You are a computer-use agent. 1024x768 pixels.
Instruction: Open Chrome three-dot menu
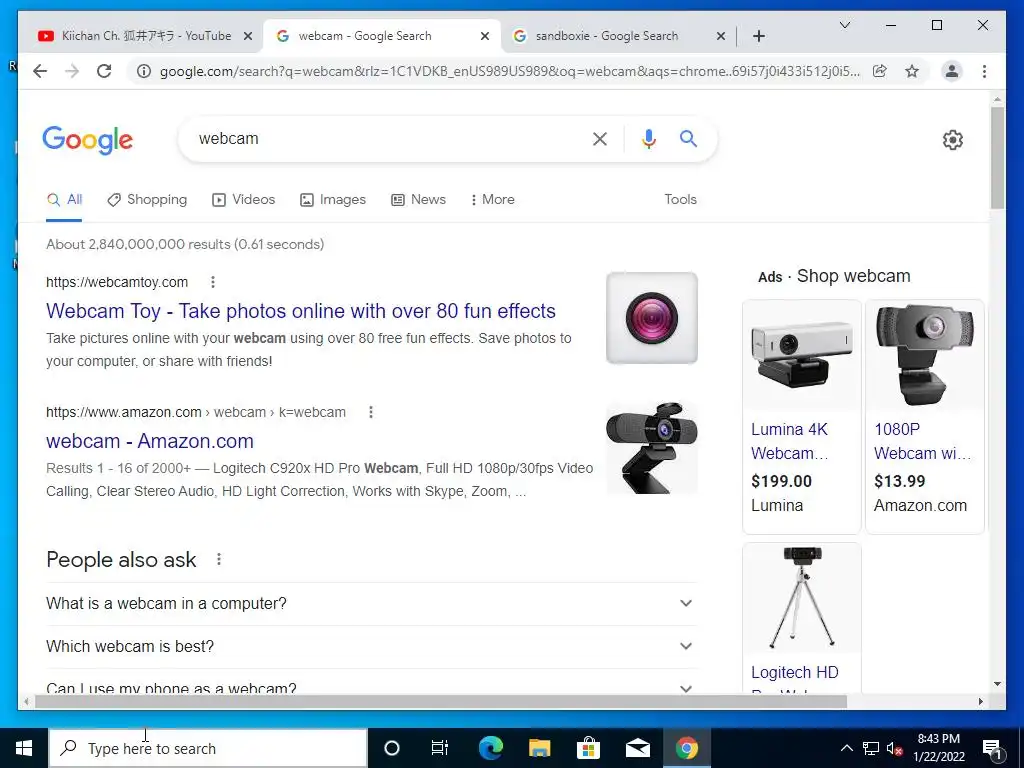click(x=984, y=71)
